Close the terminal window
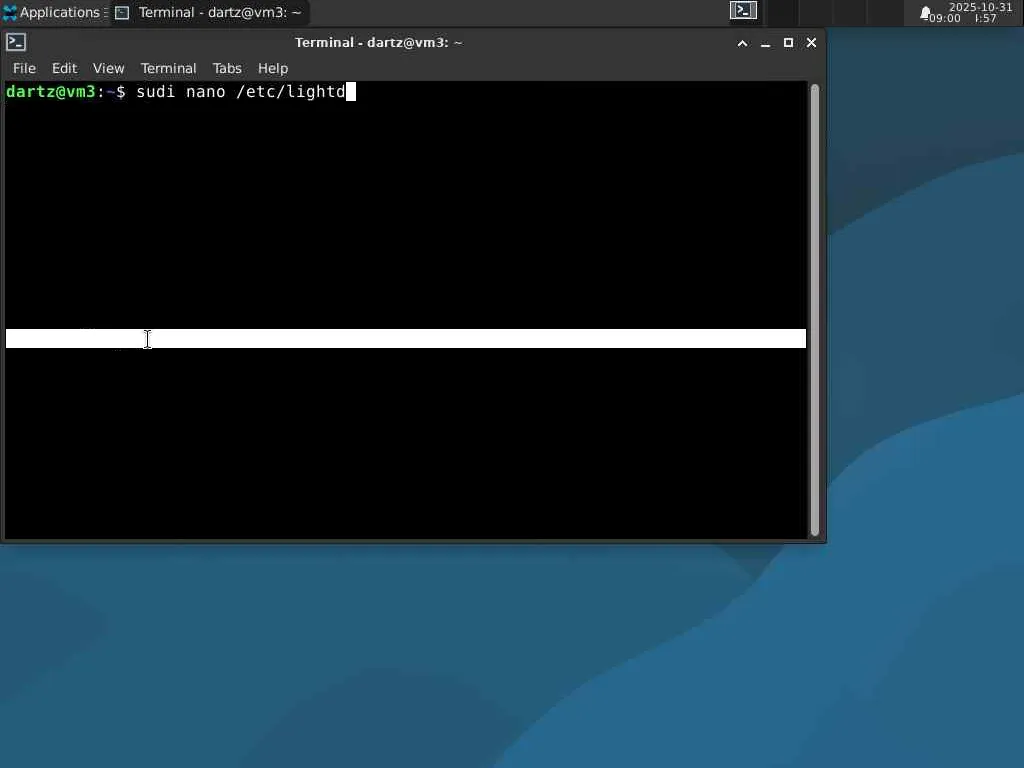The width and height of the screenshot is (1024, 768). (x=811, y=43)
